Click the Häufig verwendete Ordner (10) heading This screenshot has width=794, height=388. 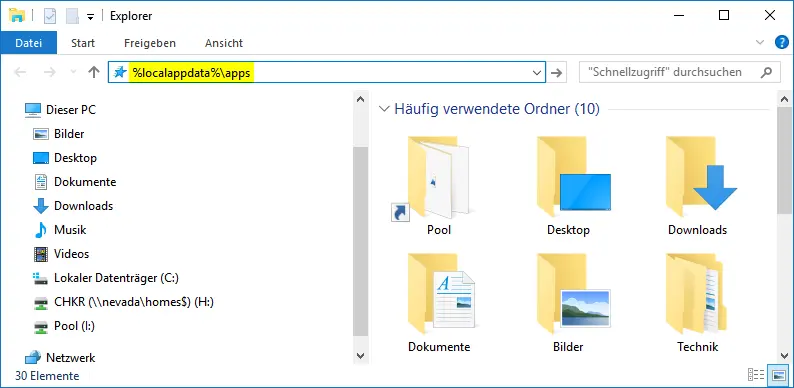[x=497, y=109]
